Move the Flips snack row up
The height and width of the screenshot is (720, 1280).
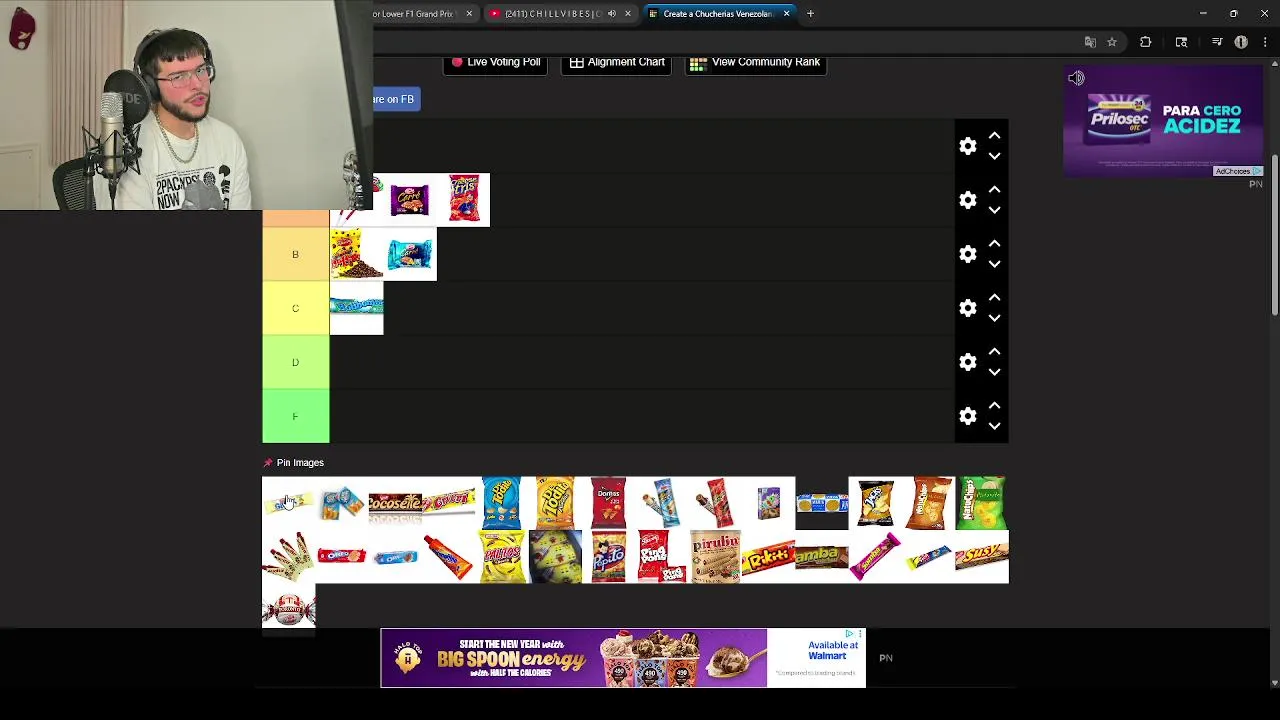click(994, 189)
